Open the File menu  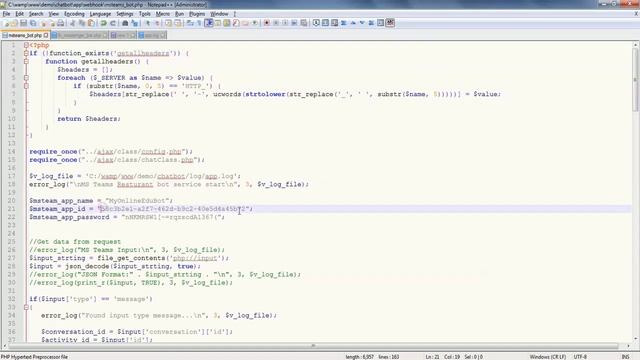(x=6, y=14)
